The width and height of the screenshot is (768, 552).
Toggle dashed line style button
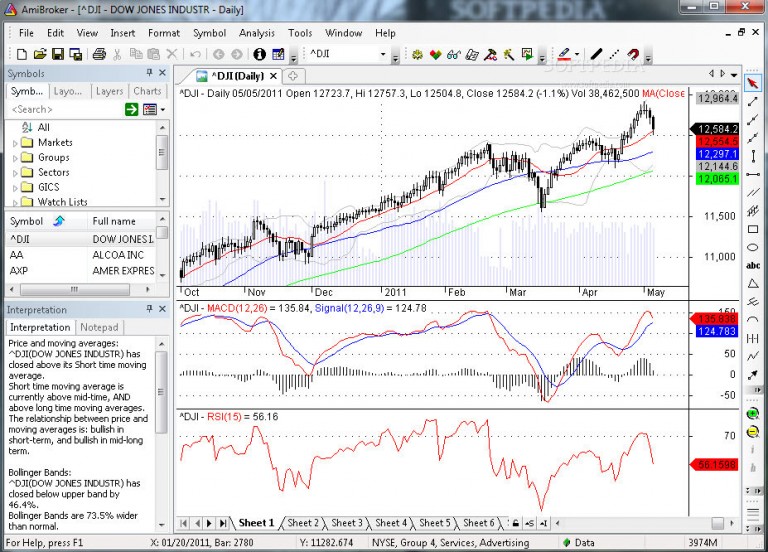(614, 54)
